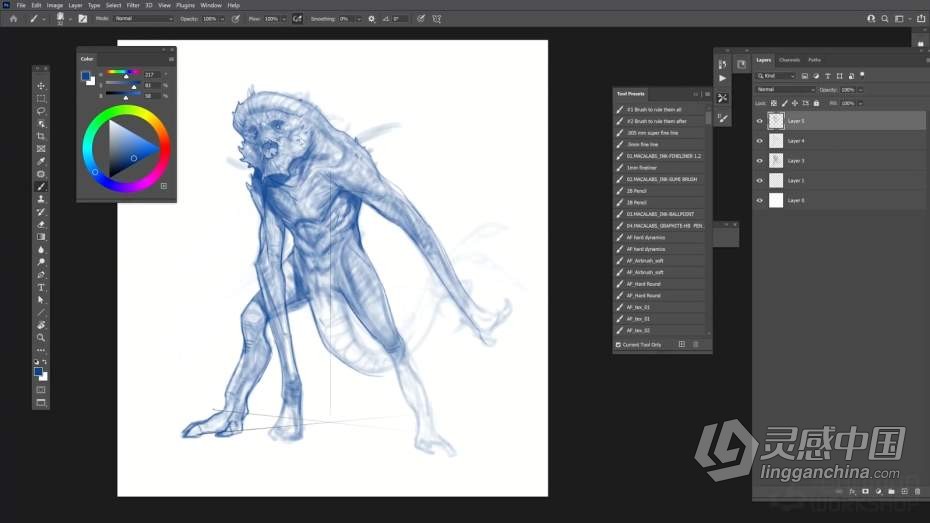Image resolution: width=930 pixels, height=523 pixels.
Task: Open the brush settings panel toggle icon
Action: [82, 19]
